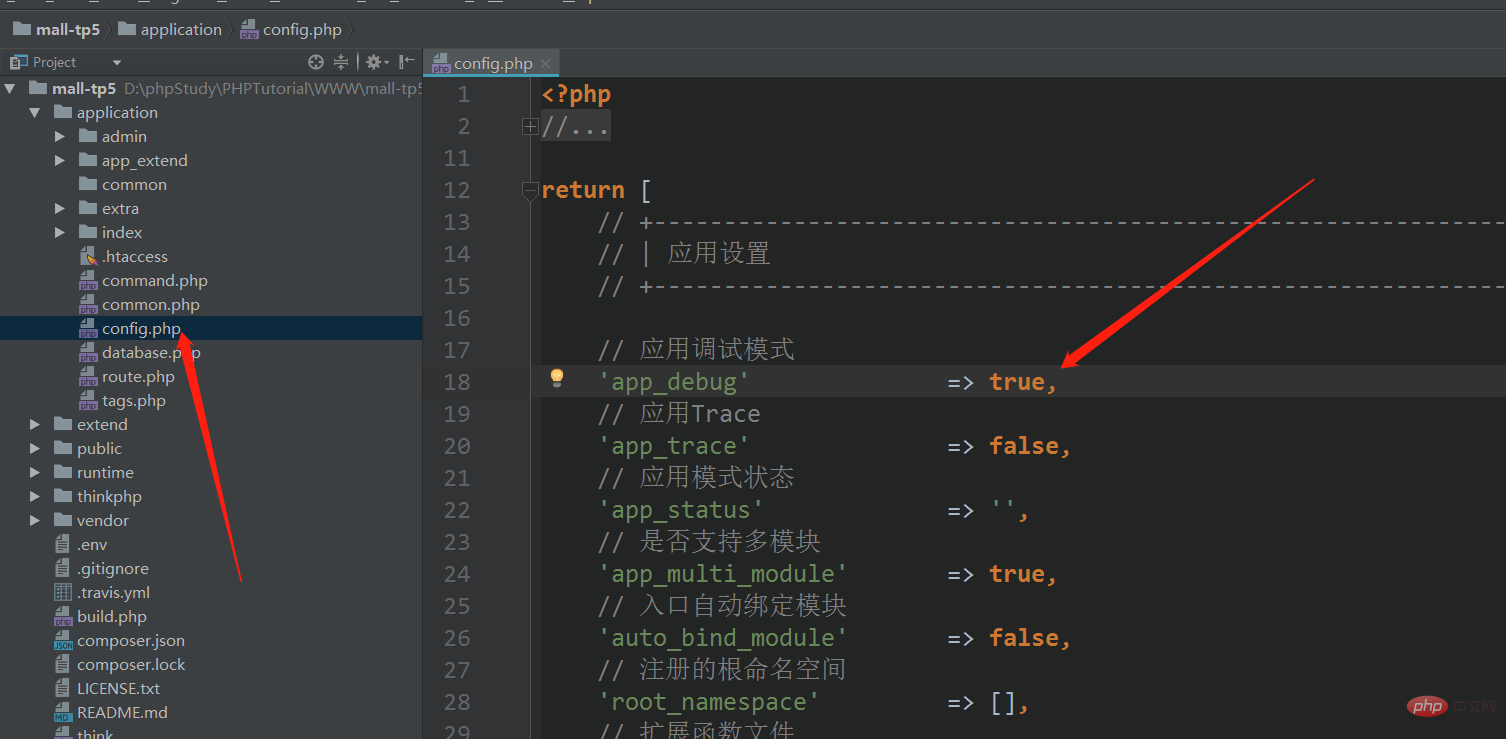This screenshot has height=739, width=1506.
Task: Click the application breadcrumb in navigation bar
Action: [180, 30]
